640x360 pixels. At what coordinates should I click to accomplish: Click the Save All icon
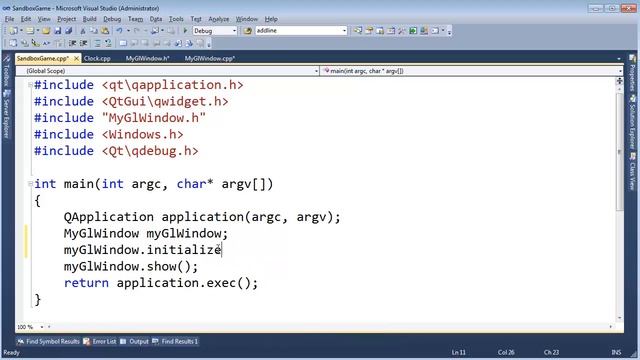click(x=69, y=31)
